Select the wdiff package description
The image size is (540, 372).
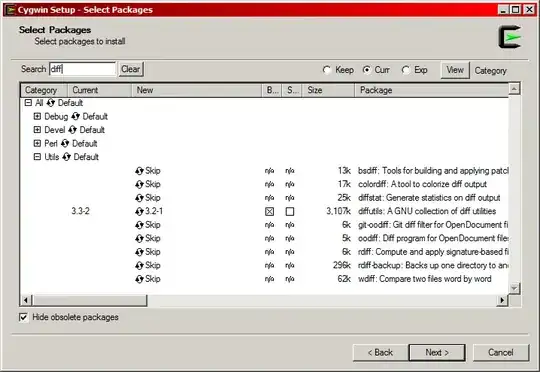click(425, 279)
